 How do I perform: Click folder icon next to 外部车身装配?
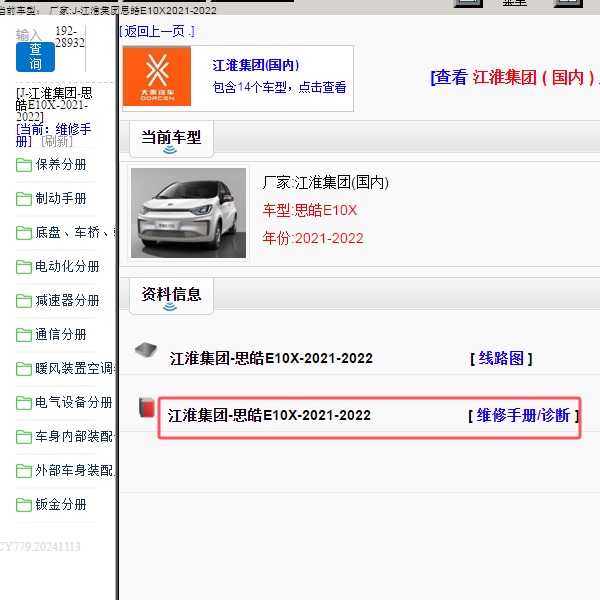pyautogui.click(x=24, y=471)
